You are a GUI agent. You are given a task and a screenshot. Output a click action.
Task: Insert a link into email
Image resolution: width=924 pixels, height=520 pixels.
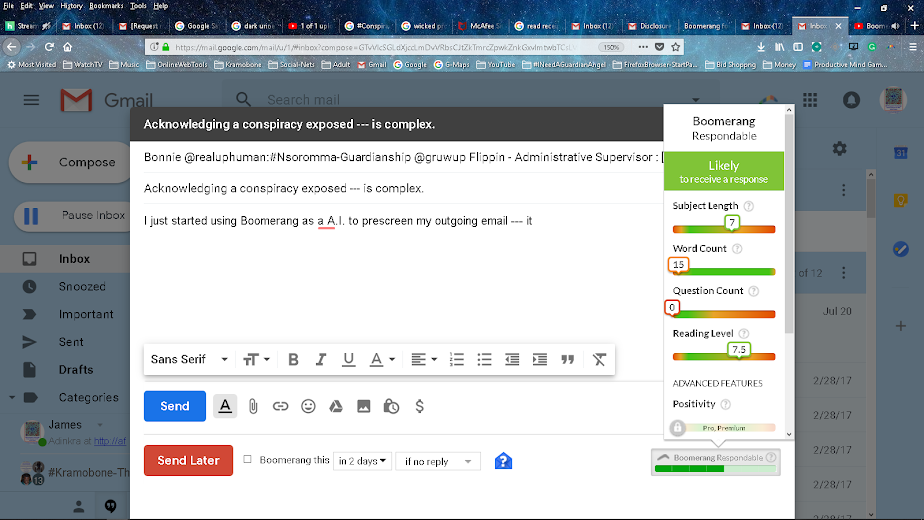point(280,406)
